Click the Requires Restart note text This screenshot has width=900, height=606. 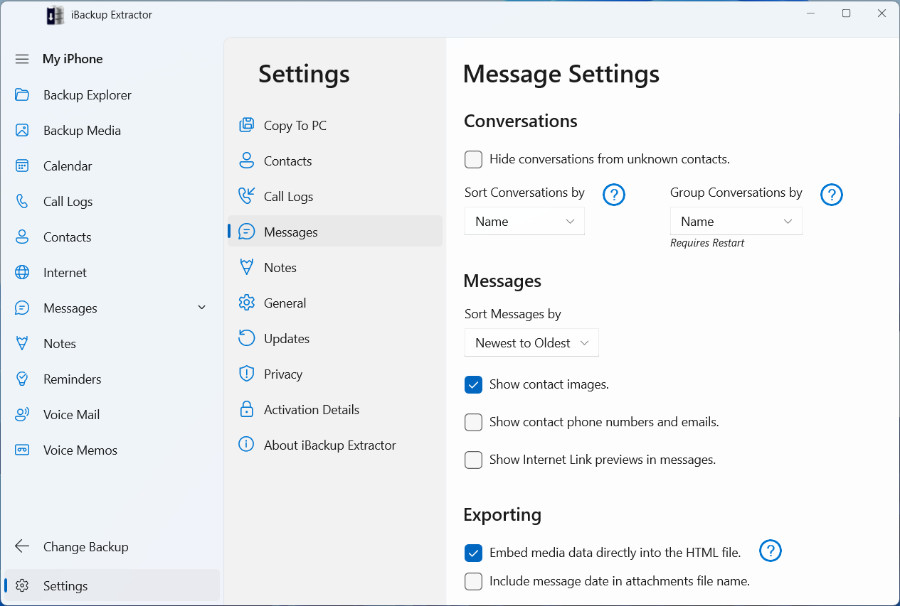(707, 243)
